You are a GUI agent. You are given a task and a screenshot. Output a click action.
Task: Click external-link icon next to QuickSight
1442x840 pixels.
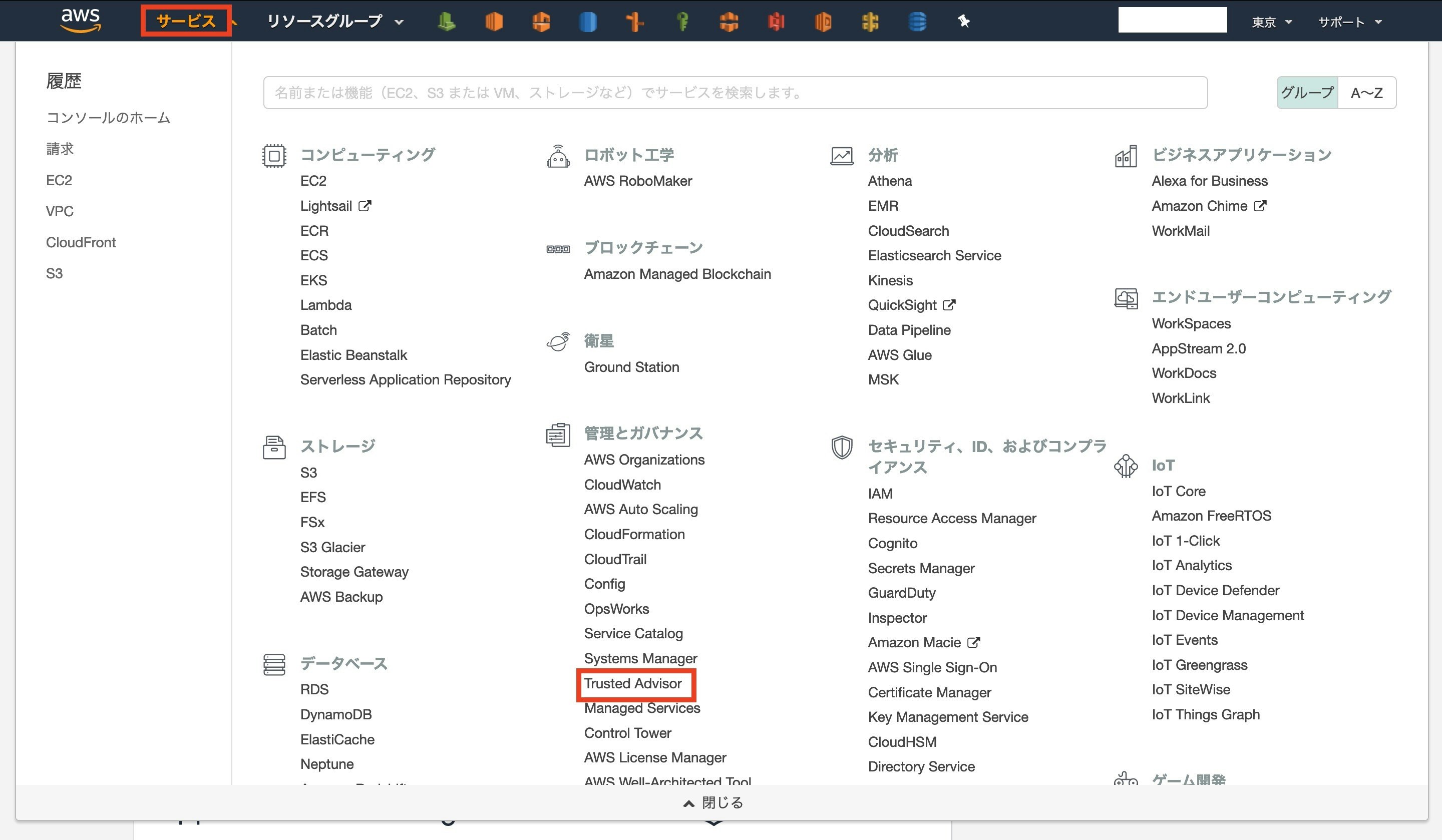coord(949,304)
